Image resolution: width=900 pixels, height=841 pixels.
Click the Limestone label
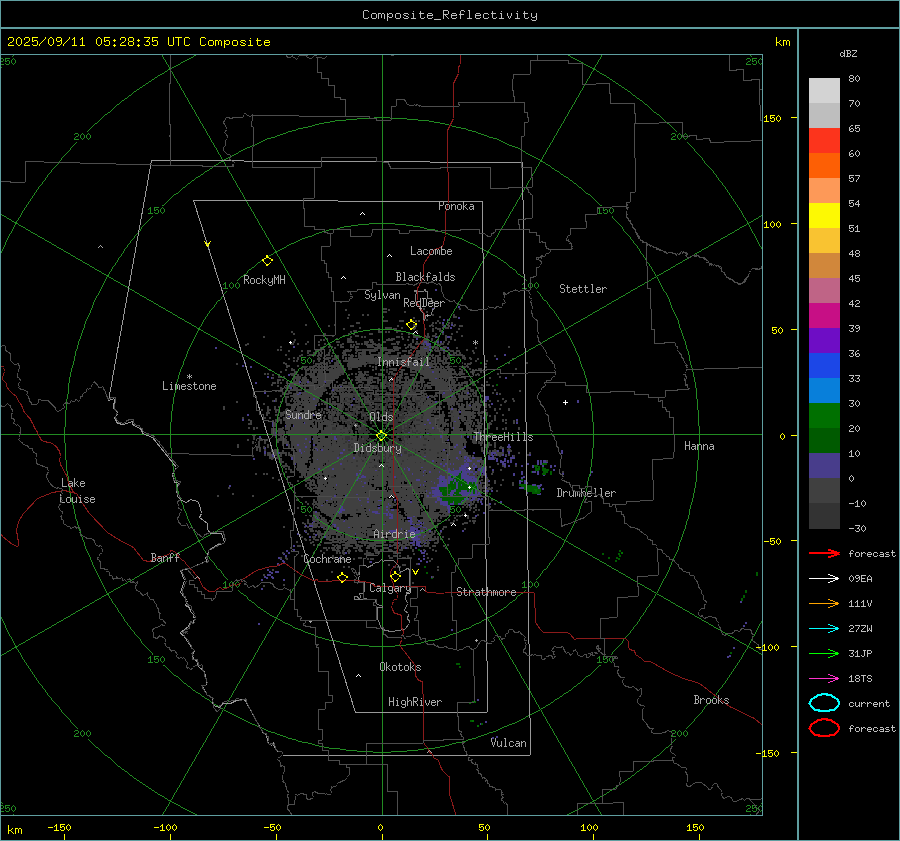click(x=189, y=386)
